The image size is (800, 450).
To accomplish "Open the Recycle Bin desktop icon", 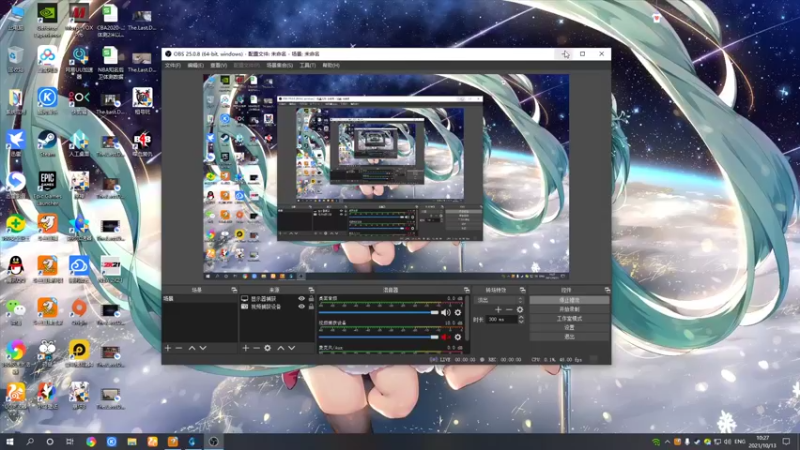I will (16, 59).
